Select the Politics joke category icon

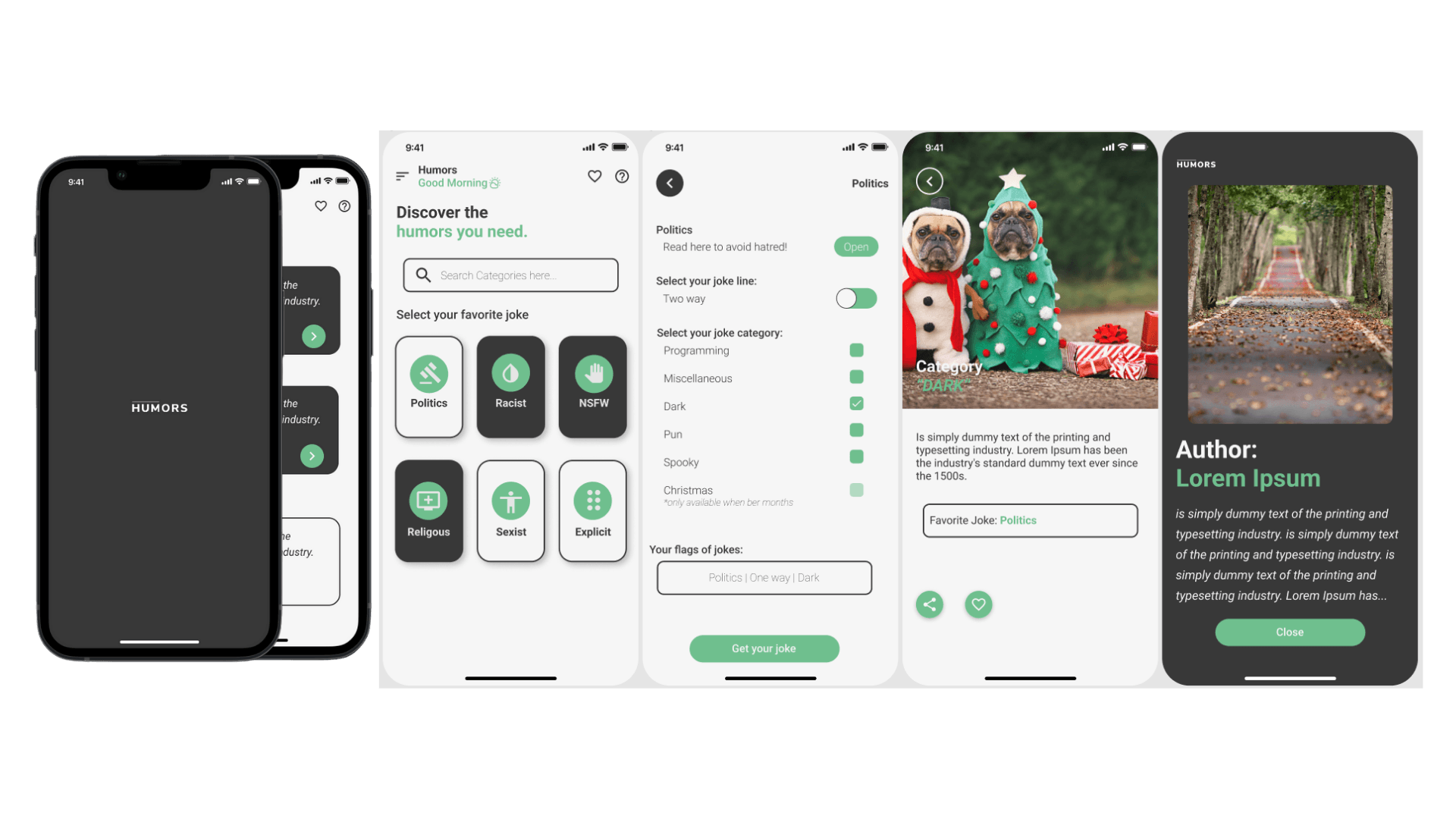pos(428,374)
